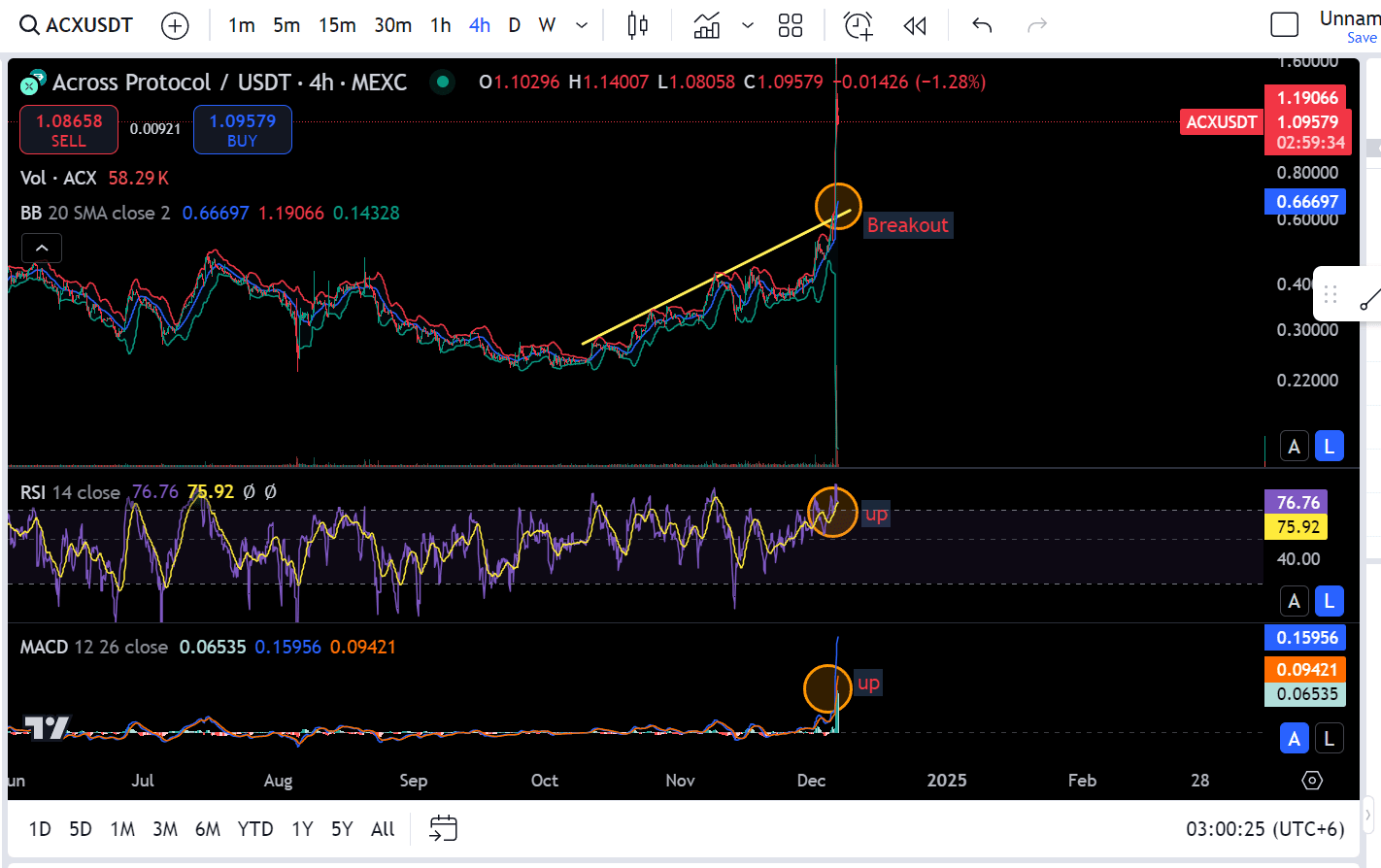1381x868 pixels.
Task: Set range to 1D
Action: [40, 829]
